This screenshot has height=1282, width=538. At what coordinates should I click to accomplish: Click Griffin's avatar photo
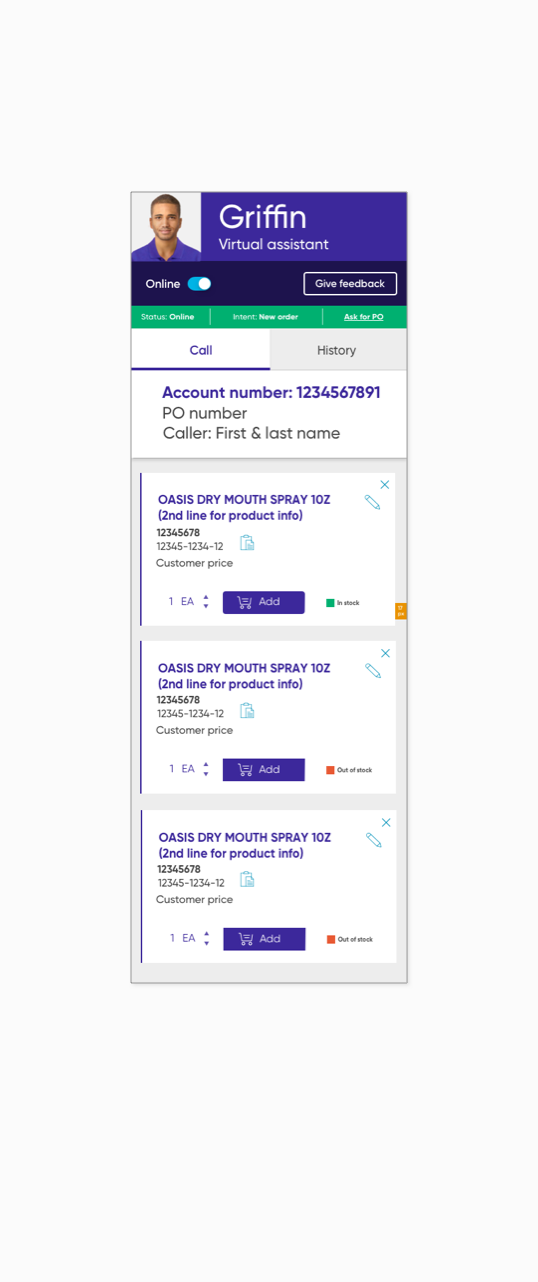166,227
